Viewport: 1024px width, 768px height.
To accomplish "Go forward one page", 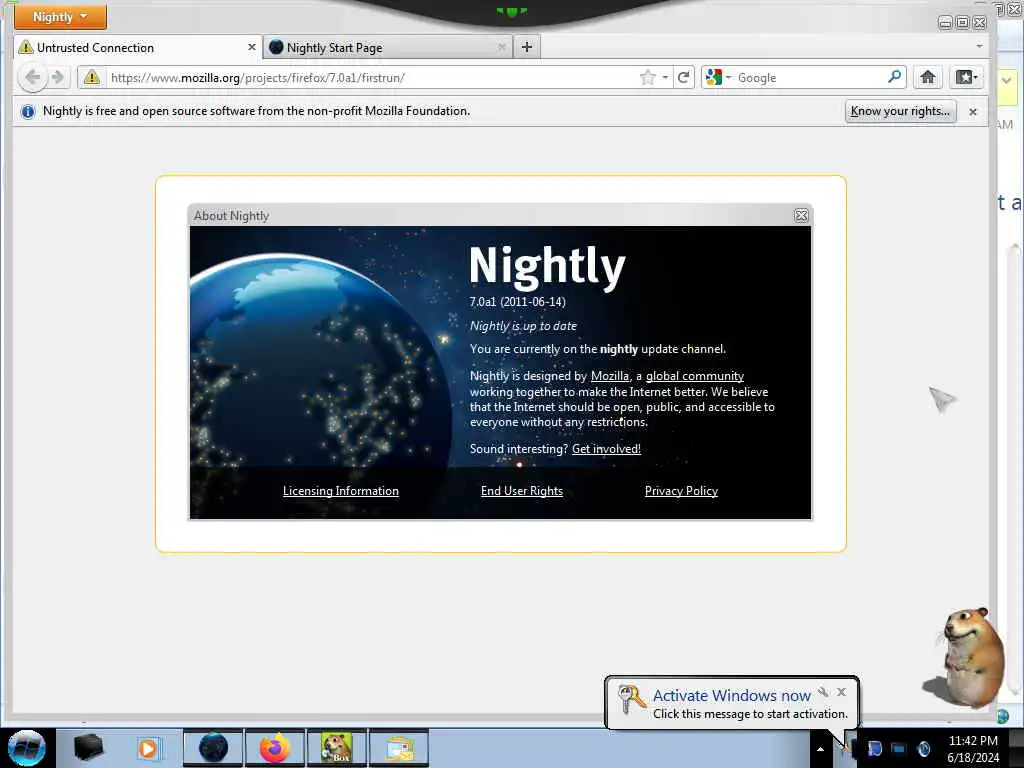I will click(x=58, y=78).
